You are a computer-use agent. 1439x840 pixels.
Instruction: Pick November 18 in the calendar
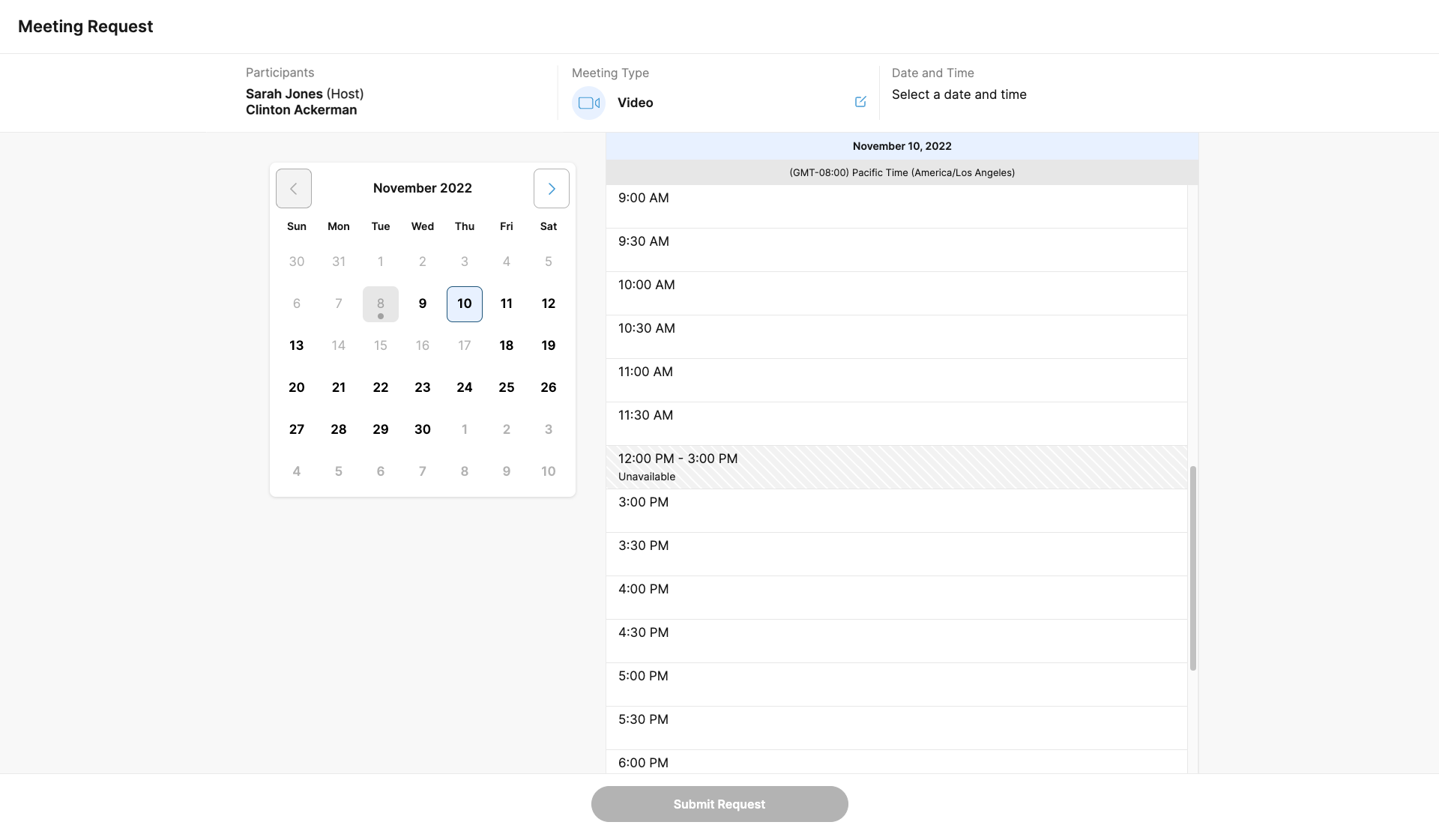507,345
